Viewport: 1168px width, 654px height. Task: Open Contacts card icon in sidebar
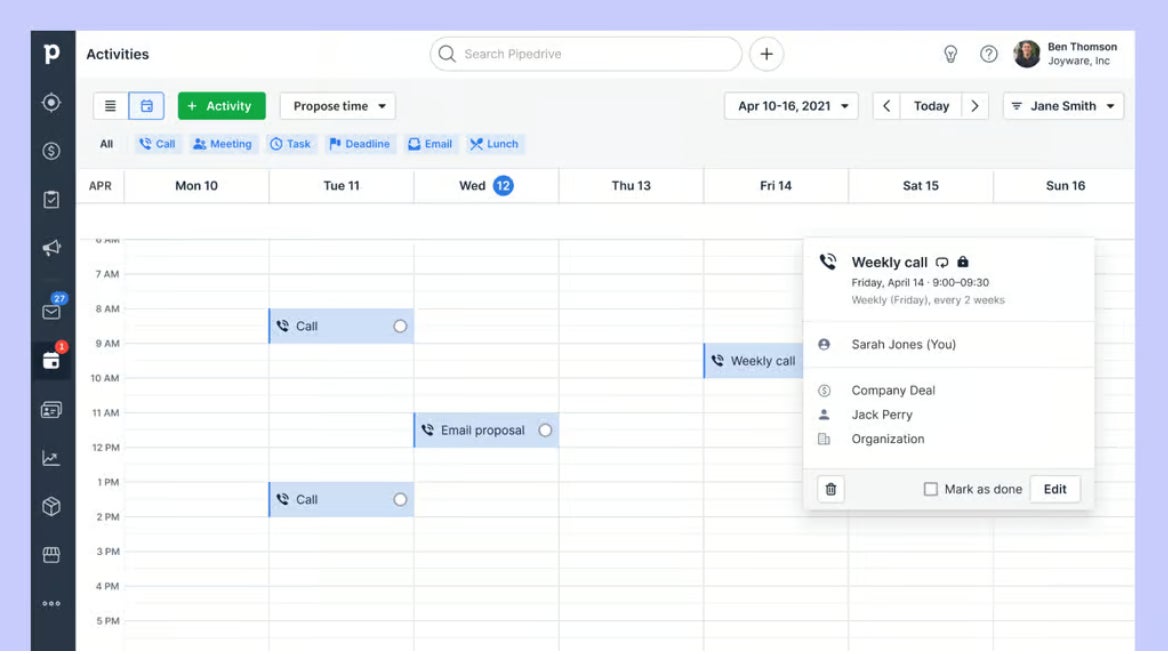[51, 410]
